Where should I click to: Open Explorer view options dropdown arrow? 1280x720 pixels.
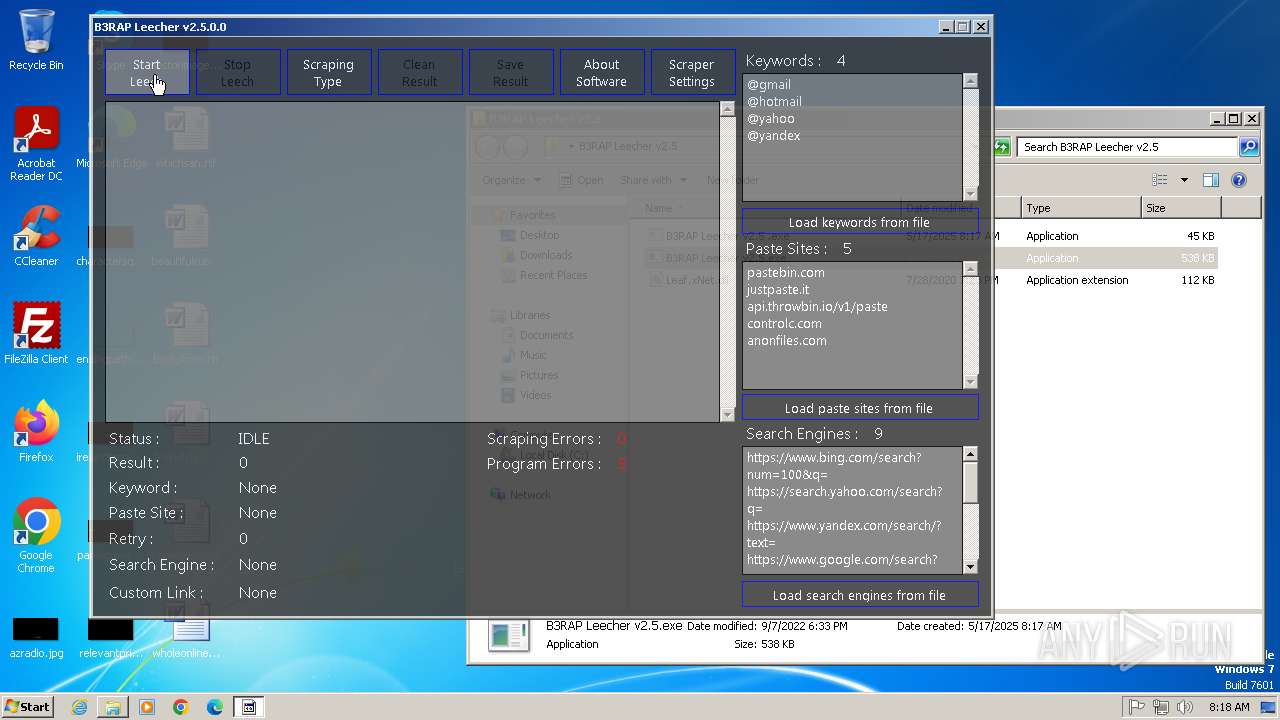point(1184,181)
